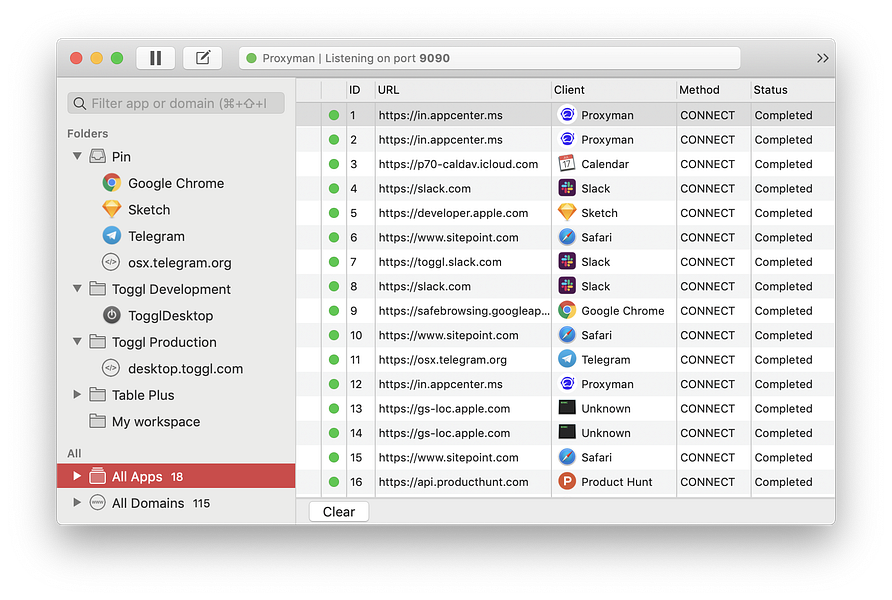
Task: Expand the All Domains section
Action: tap(77, 503)
